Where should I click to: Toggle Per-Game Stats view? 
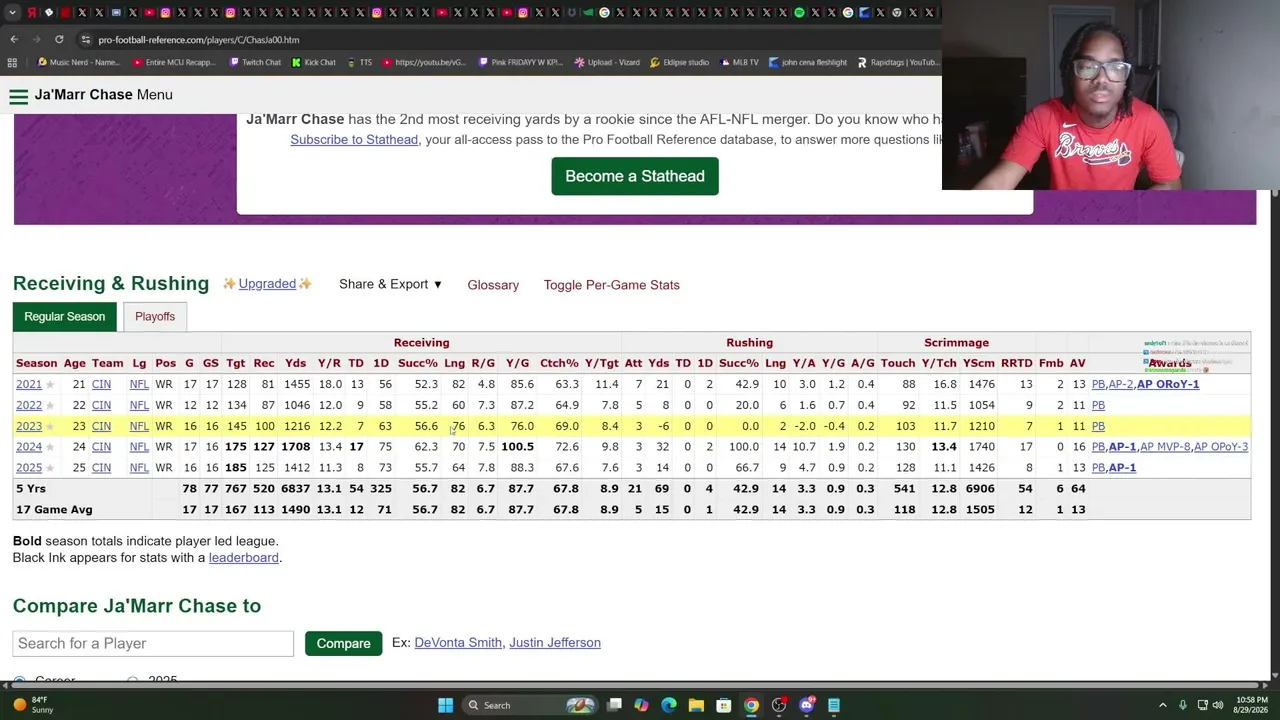pos(611,285)
